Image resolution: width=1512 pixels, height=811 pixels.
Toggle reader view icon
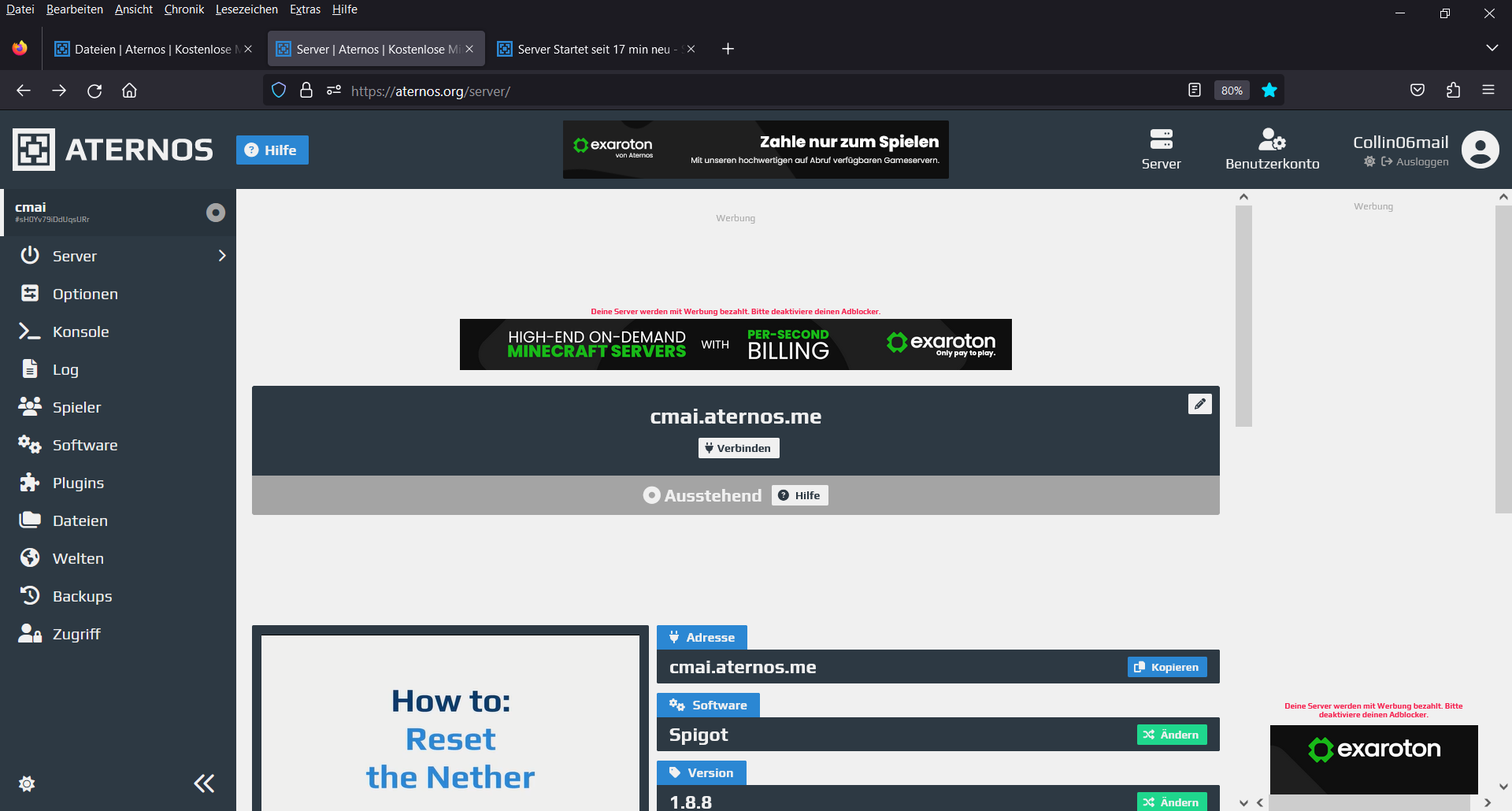[x=1195, y=91]
